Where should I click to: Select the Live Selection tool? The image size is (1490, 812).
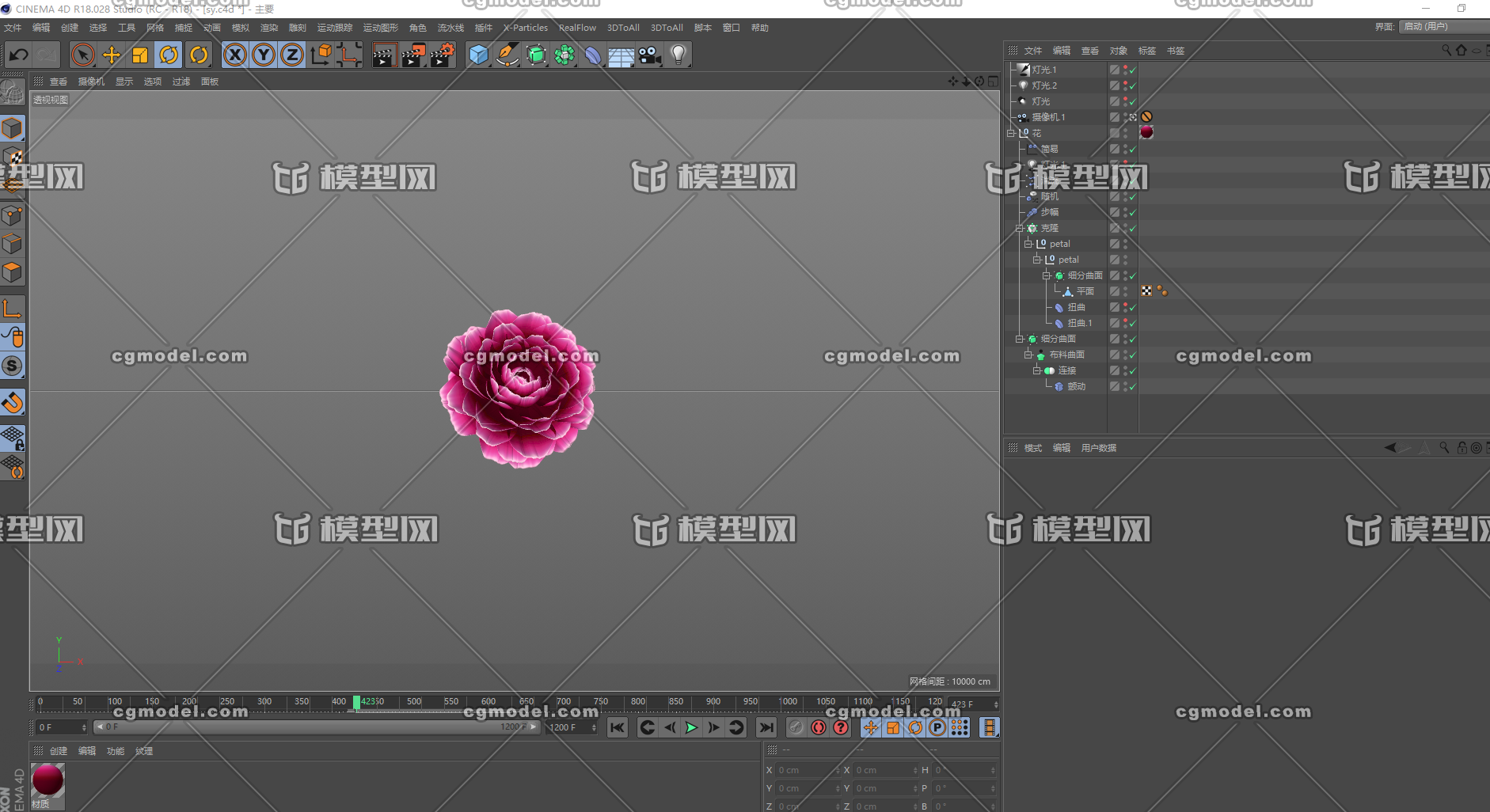click(82, 55)
